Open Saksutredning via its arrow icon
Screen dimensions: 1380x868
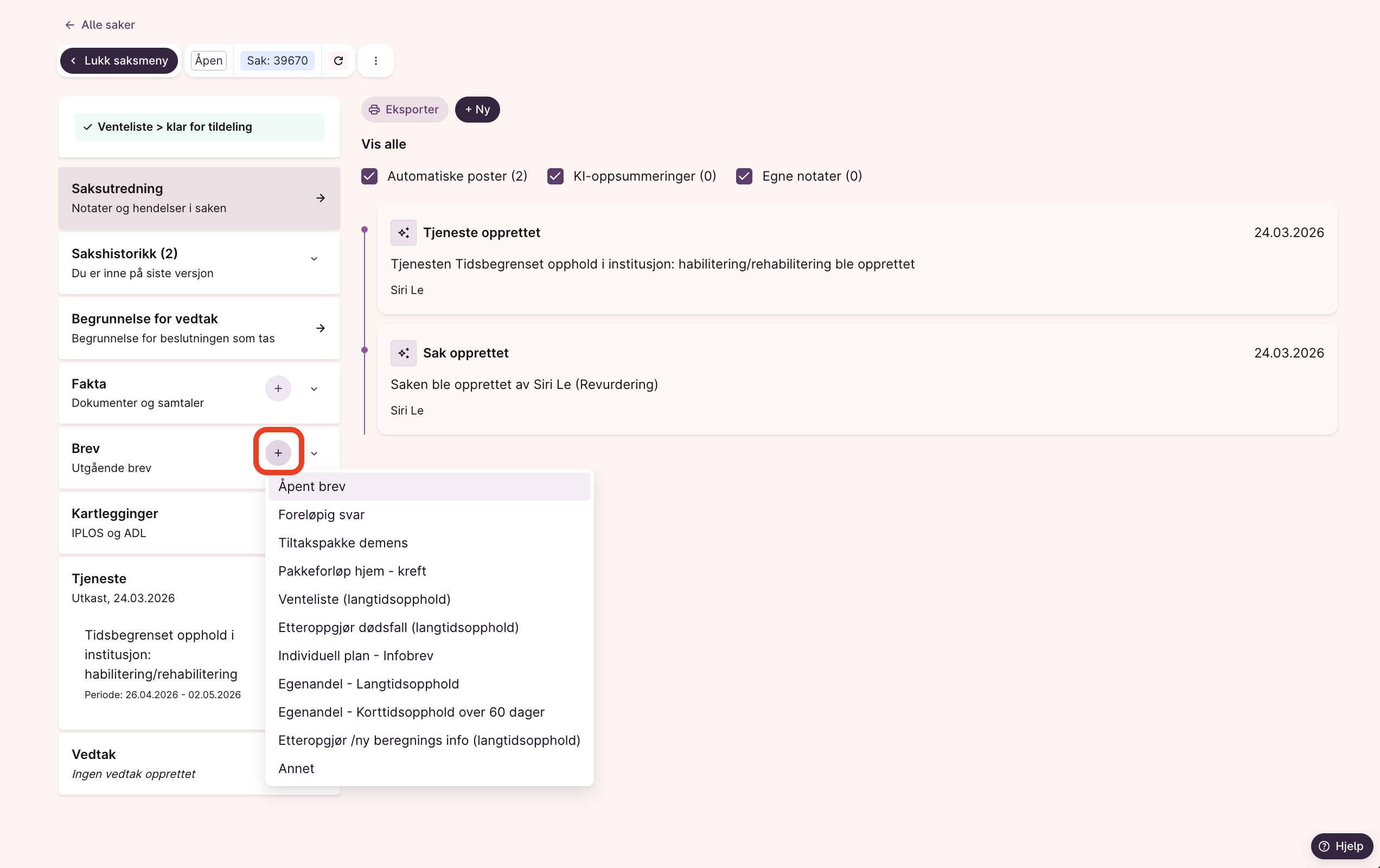tap(321, 198)
